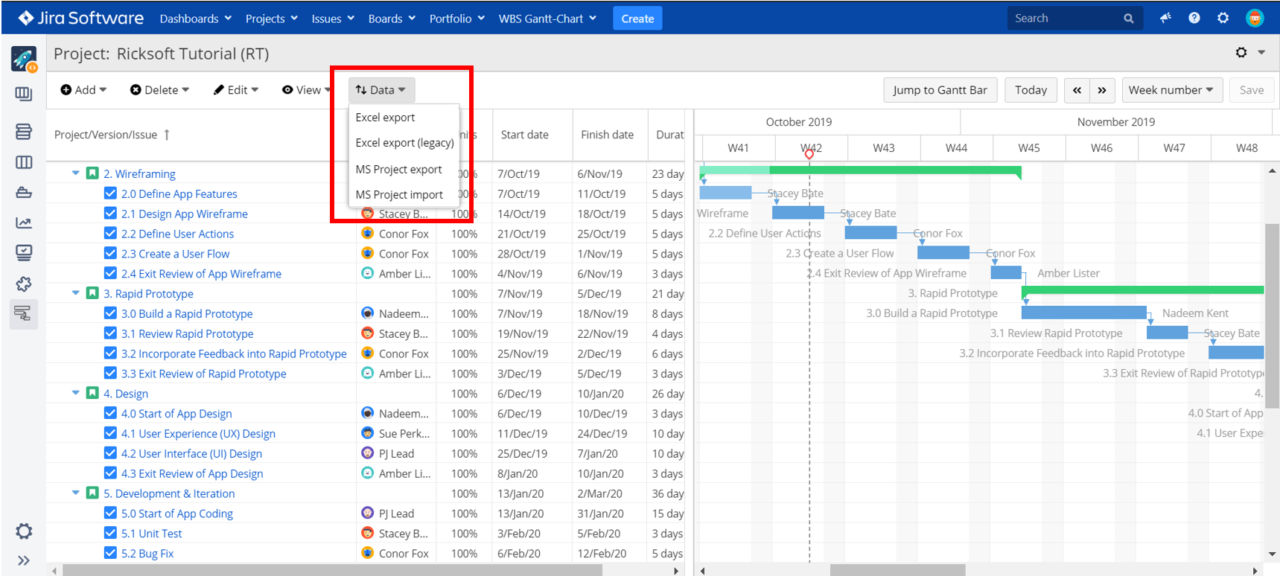Toggle the checkbox icon of 2.0 Define App Features
The height and width of the screenshot is (576, 1280).
click(x=111, y=194)
